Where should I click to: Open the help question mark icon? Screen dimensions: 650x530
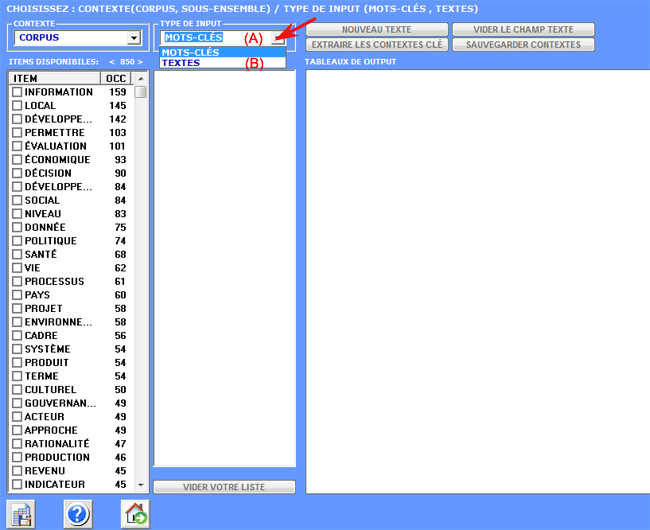point(78,514)
